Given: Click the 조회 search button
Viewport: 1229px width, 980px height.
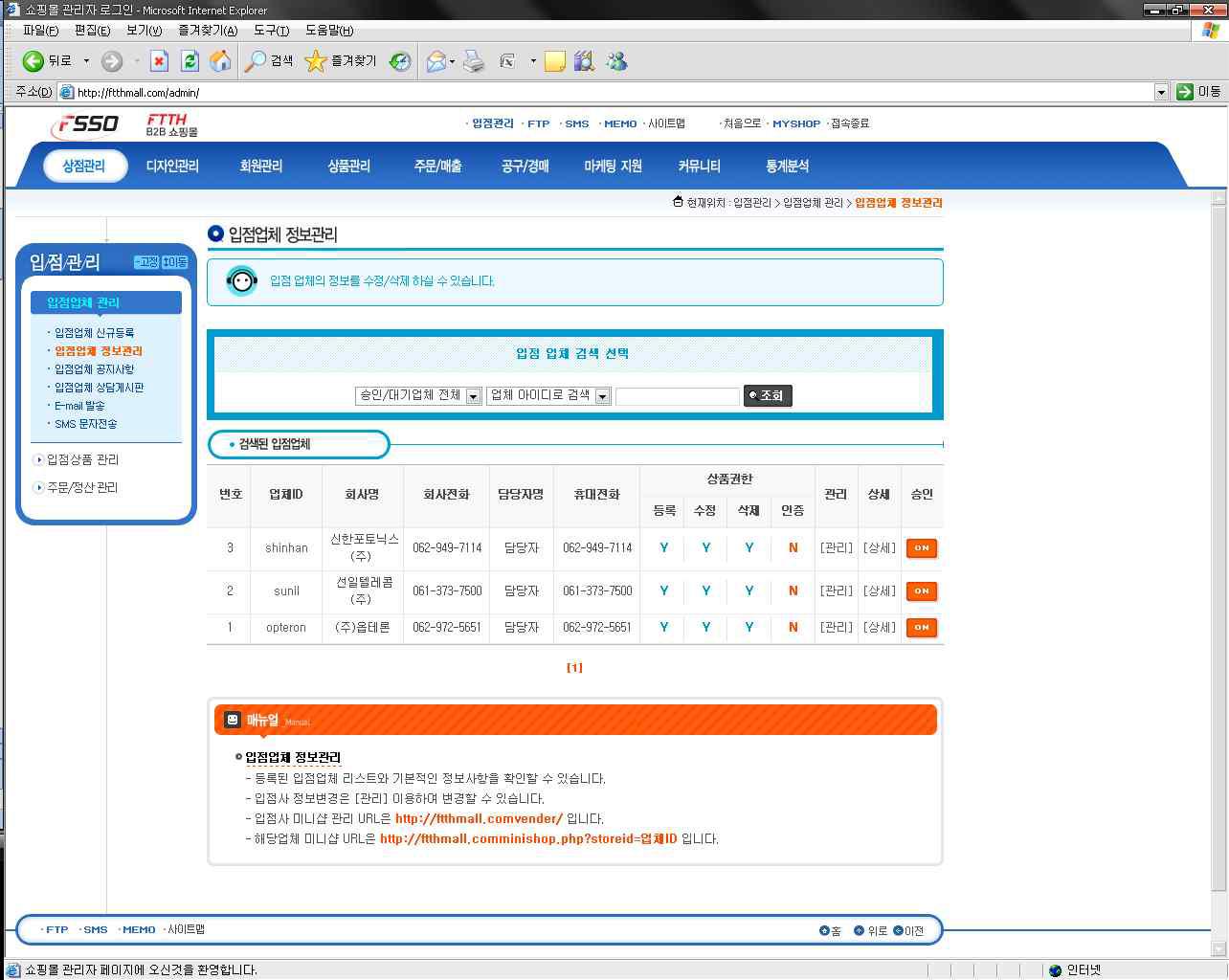Looking at the screenshot, I should click(x=768, y=395).
